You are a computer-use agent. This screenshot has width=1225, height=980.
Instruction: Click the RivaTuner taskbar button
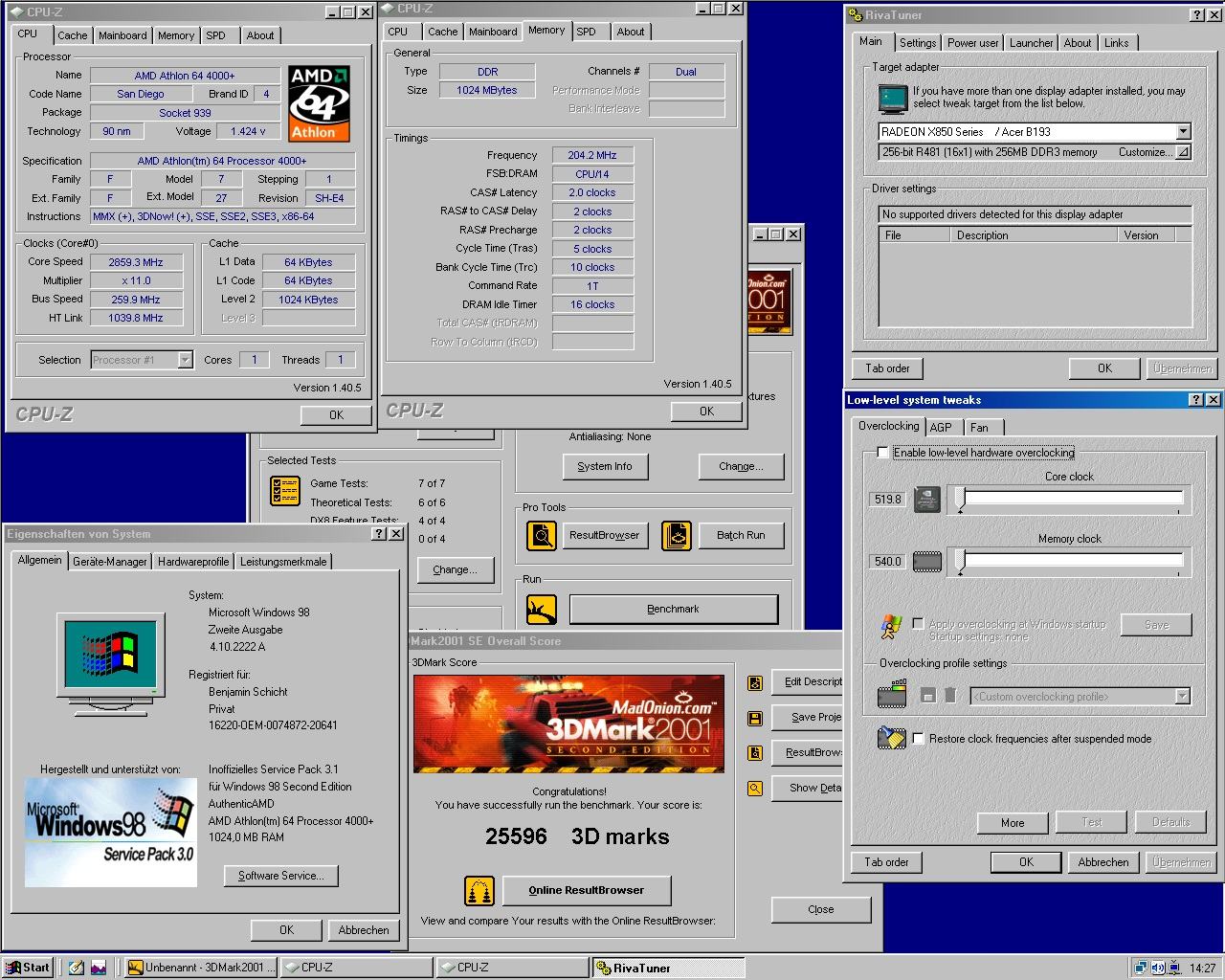668,968
